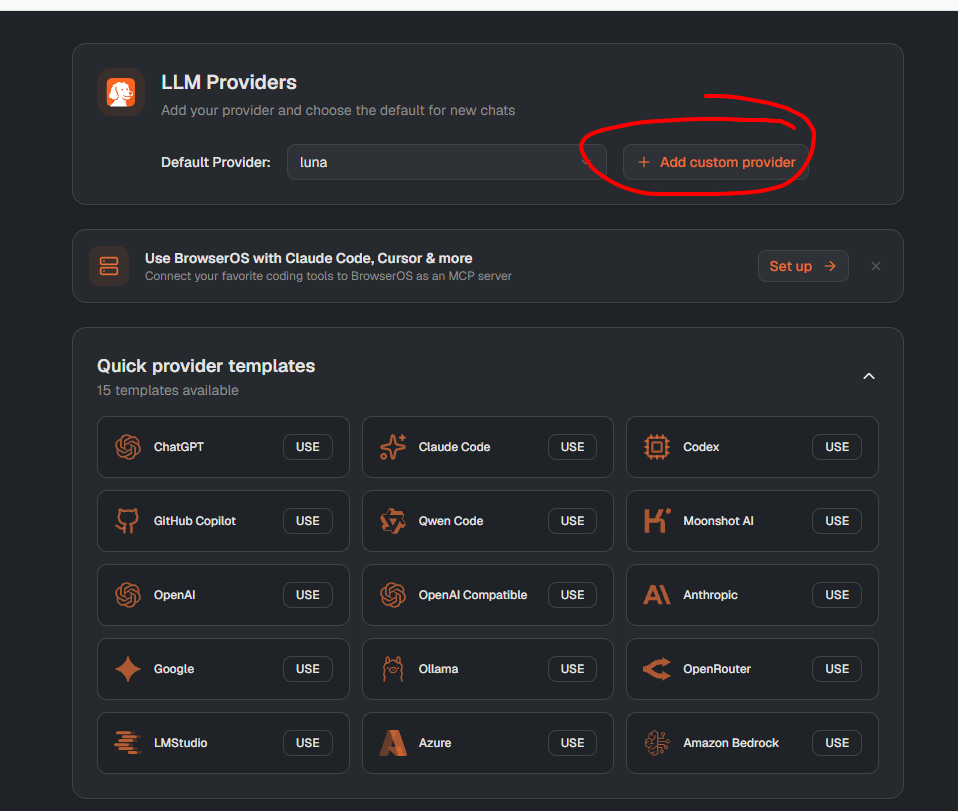
Task: Click the Codex chip icon
Action: tap(657, 447)
